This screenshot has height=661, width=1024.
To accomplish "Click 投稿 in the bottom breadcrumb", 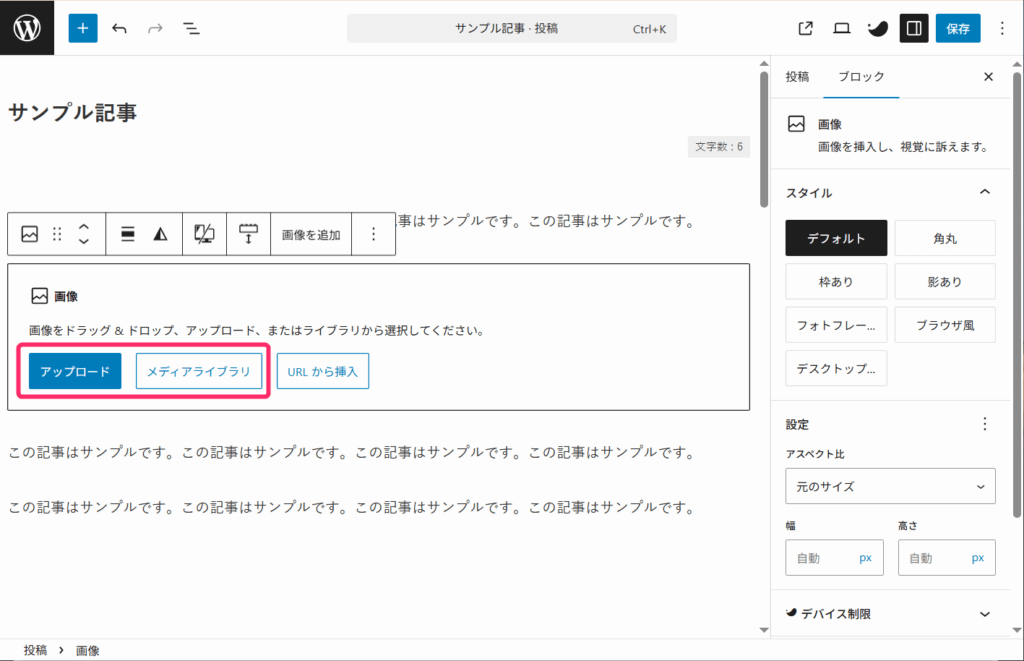I will click(35, 650).
